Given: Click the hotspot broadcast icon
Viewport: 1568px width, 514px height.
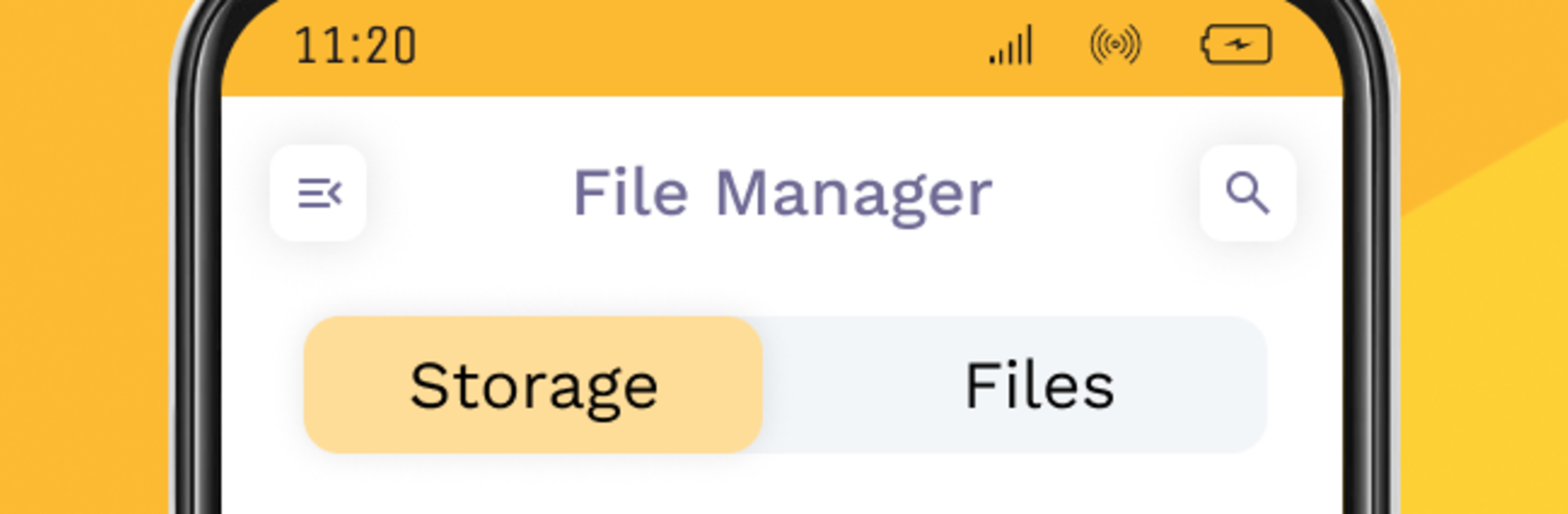Looking at the screenshot, I should point(1116,45).
